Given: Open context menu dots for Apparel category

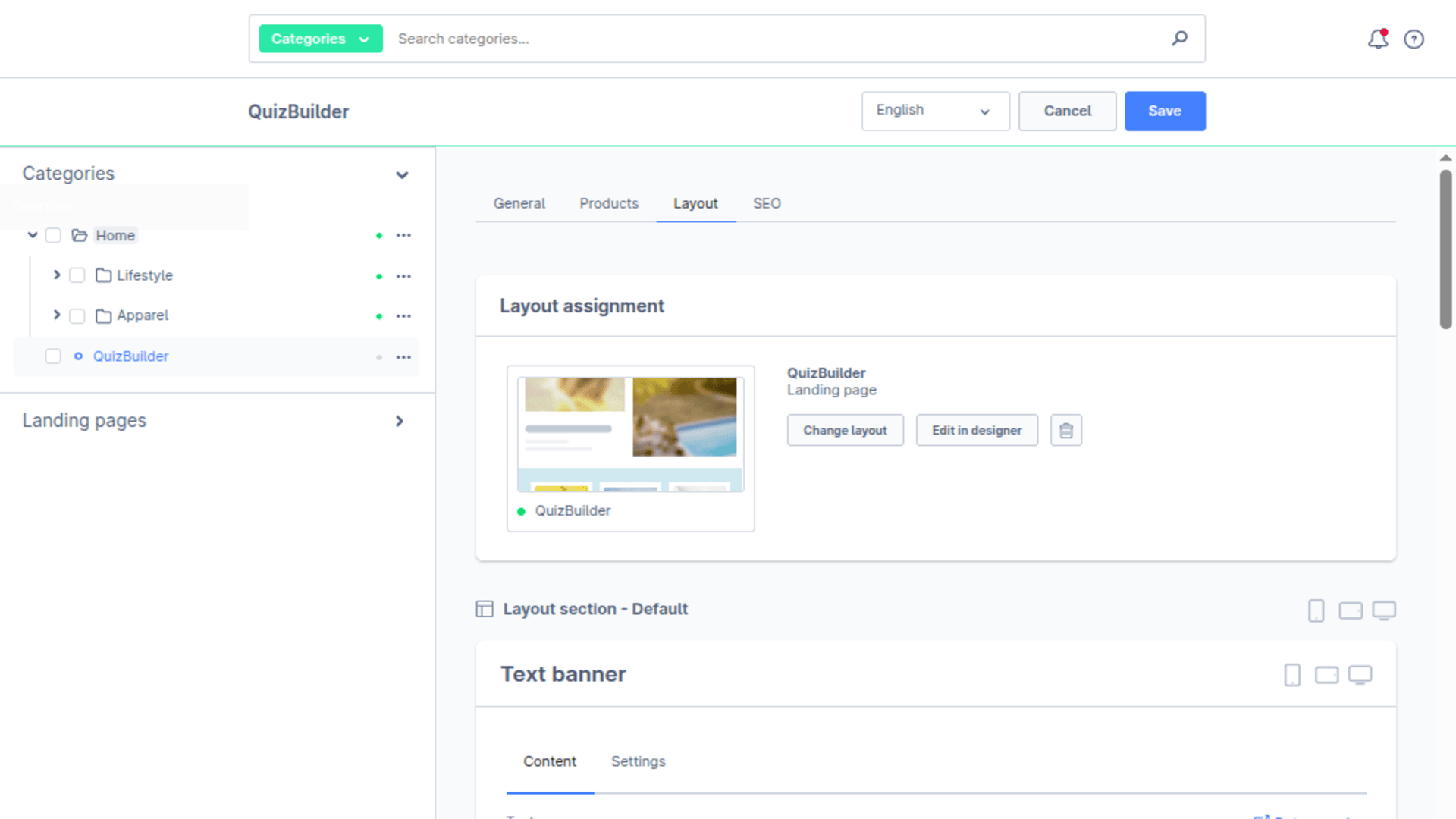Looking at the screenshot, I should click(x=403, y=316).
